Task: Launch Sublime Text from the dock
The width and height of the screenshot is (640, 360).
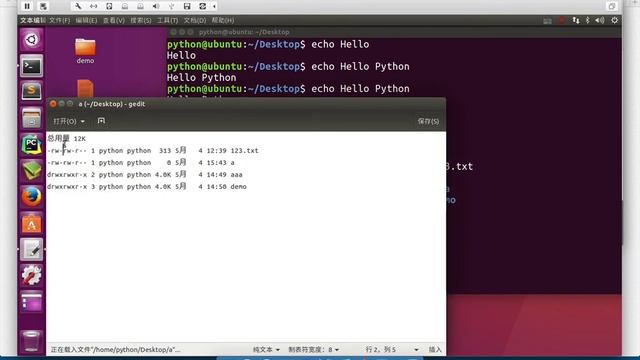Action: point(31,91)
